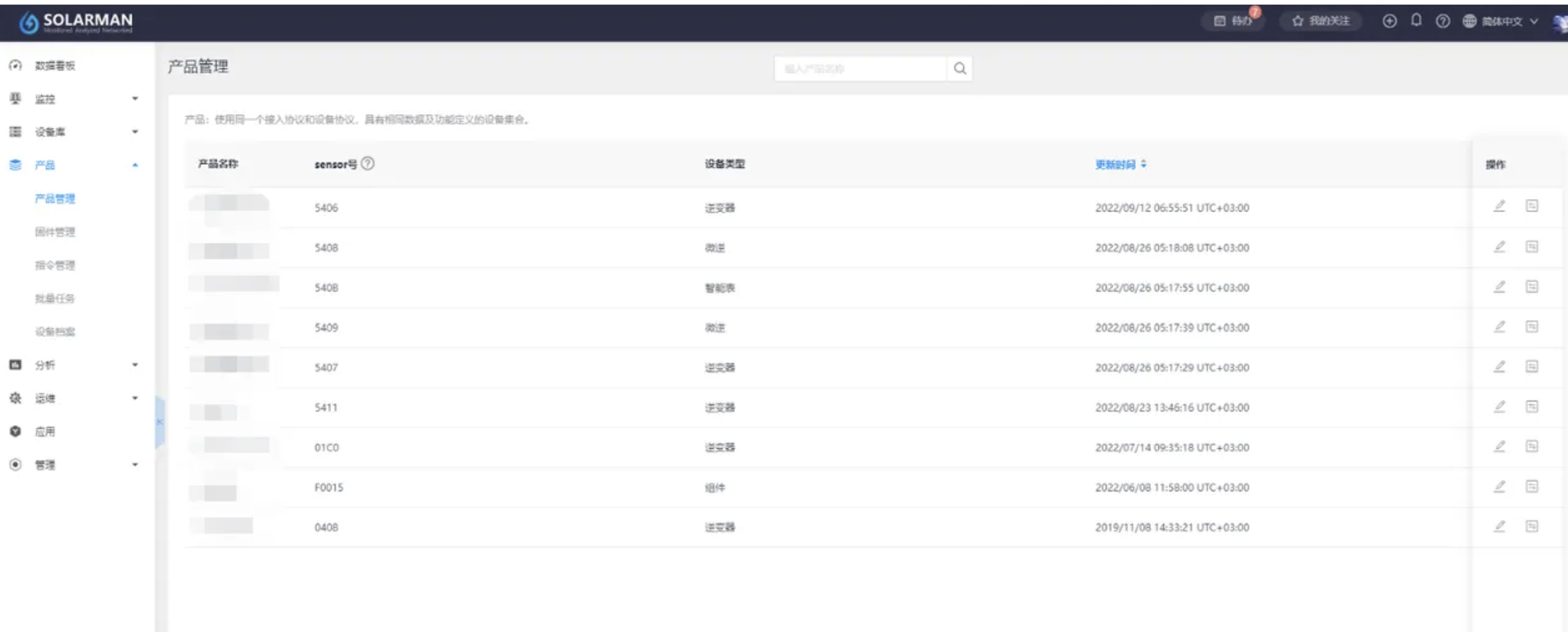The image size is (1568, 632).
Task: Open details for sensor 5408 product
Action: point(1532,247)
